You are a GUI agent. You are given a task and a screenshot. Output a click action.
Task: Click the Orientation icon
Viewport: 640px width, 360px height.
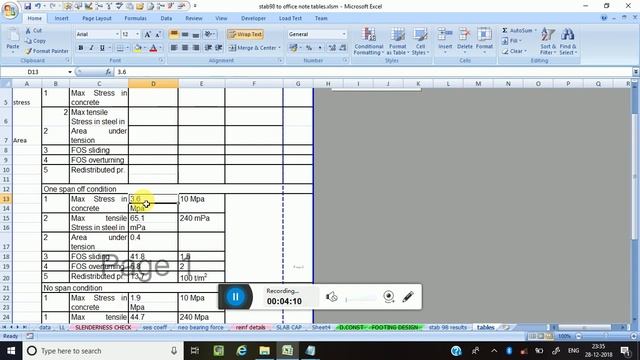pos(208,34)
